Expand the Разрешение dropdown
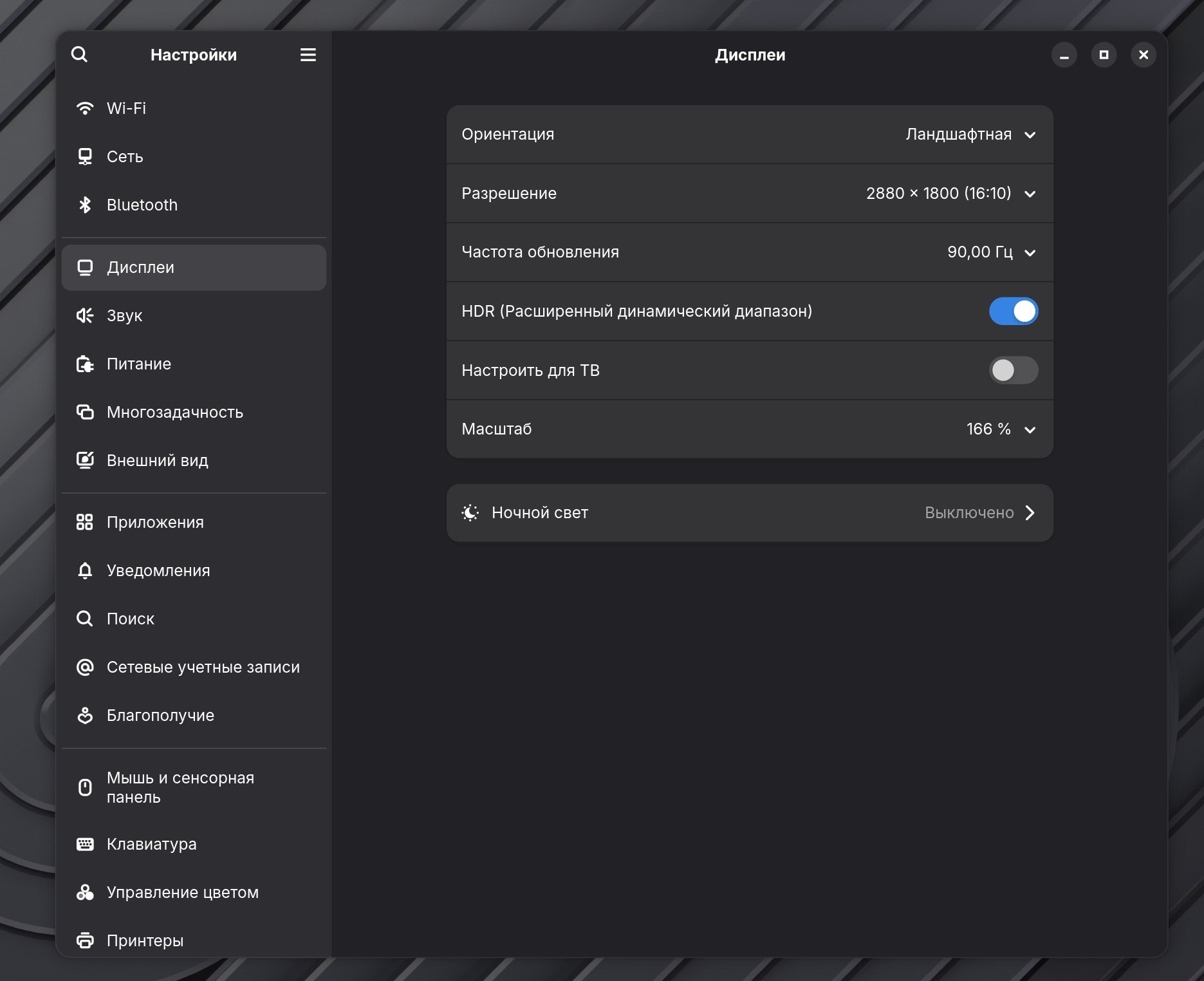The height and width of the screenshot is (981, 1204). [951, 194]
